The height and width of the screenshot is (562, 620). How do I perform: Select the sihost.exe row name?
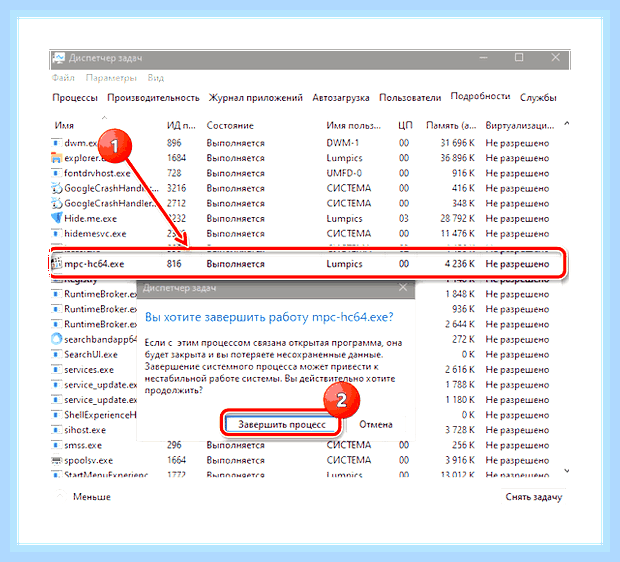(x=85, y=430)
